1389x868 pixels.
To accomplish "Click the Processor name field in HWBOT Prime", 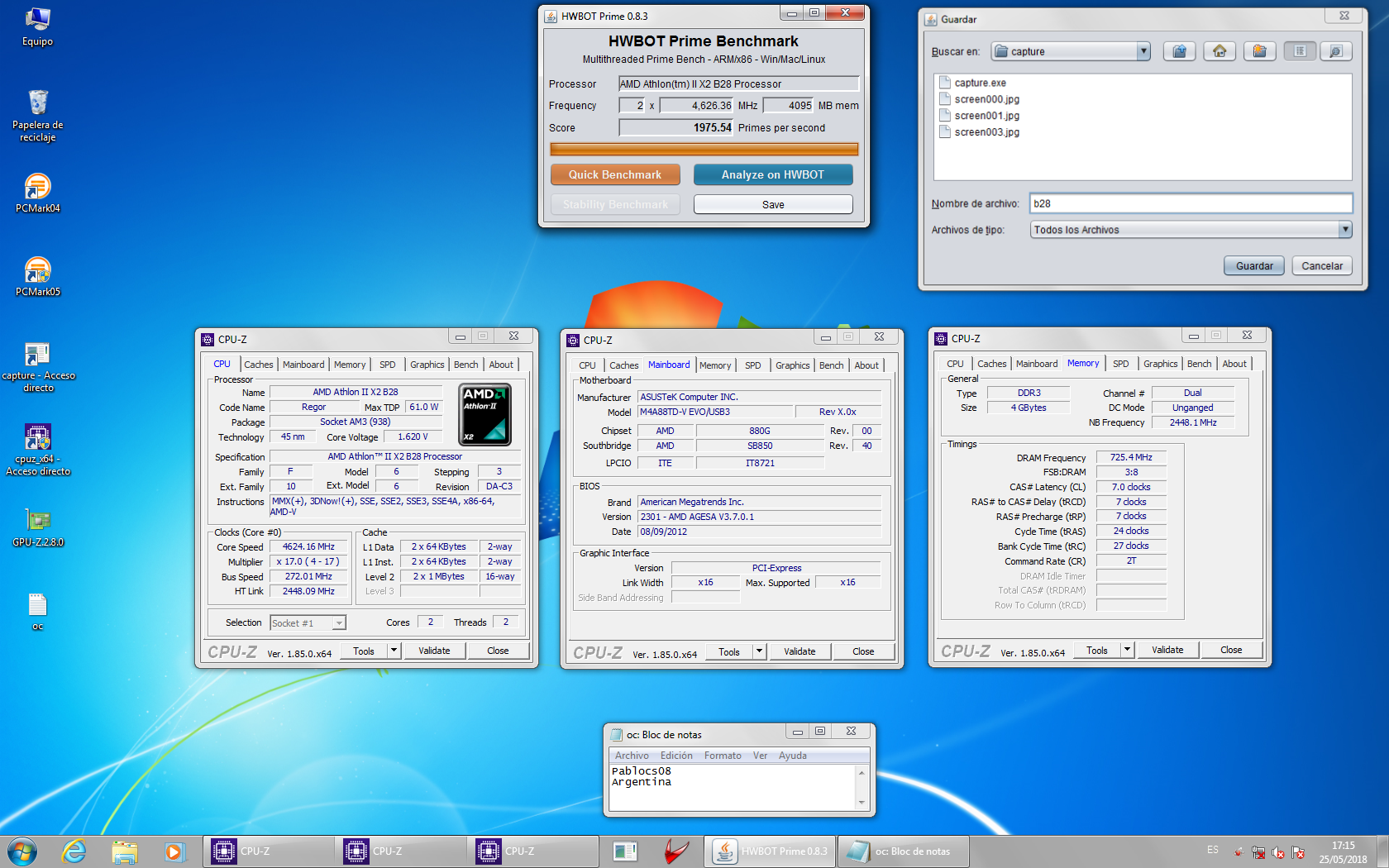I will point(739,83).
